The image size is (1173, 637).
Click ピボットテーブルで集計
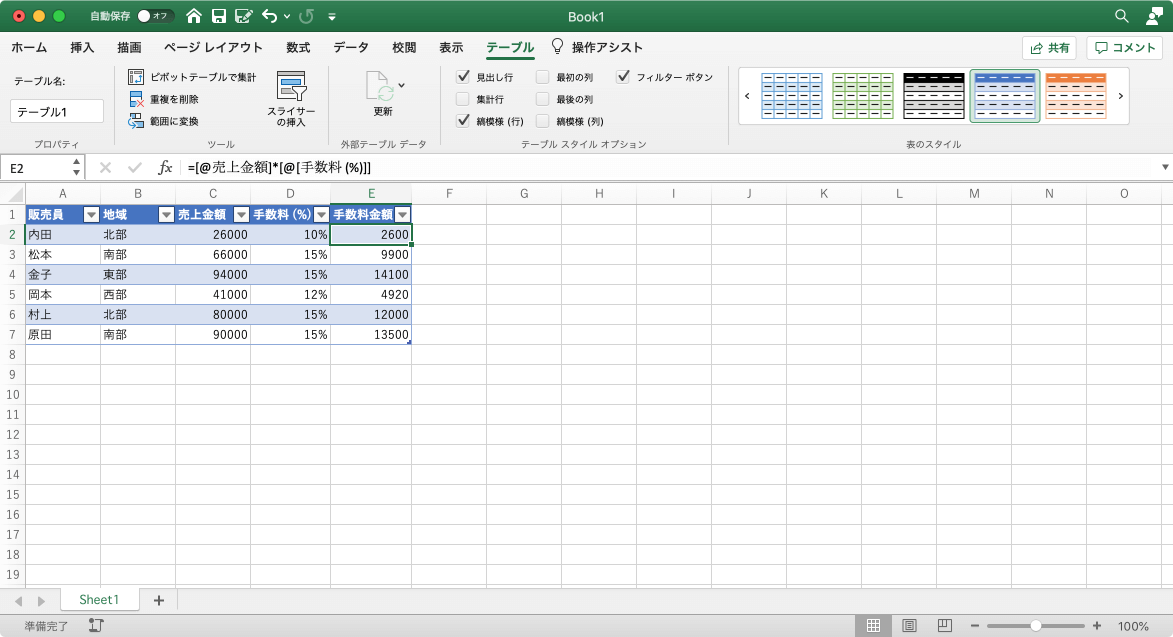pyautogui.click(x=192, y=77)
